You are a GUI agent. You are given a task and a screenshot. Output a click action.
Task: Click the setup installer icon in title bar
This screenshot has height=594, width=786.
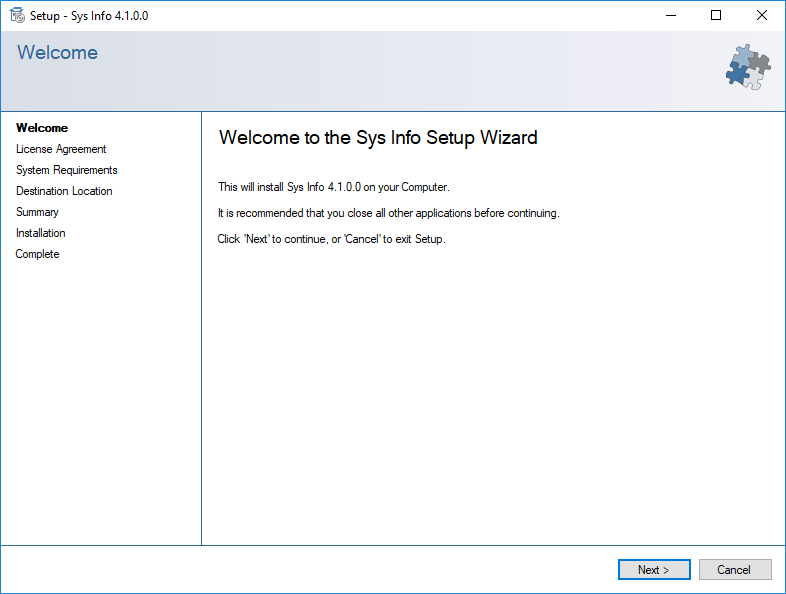[17, 16]
